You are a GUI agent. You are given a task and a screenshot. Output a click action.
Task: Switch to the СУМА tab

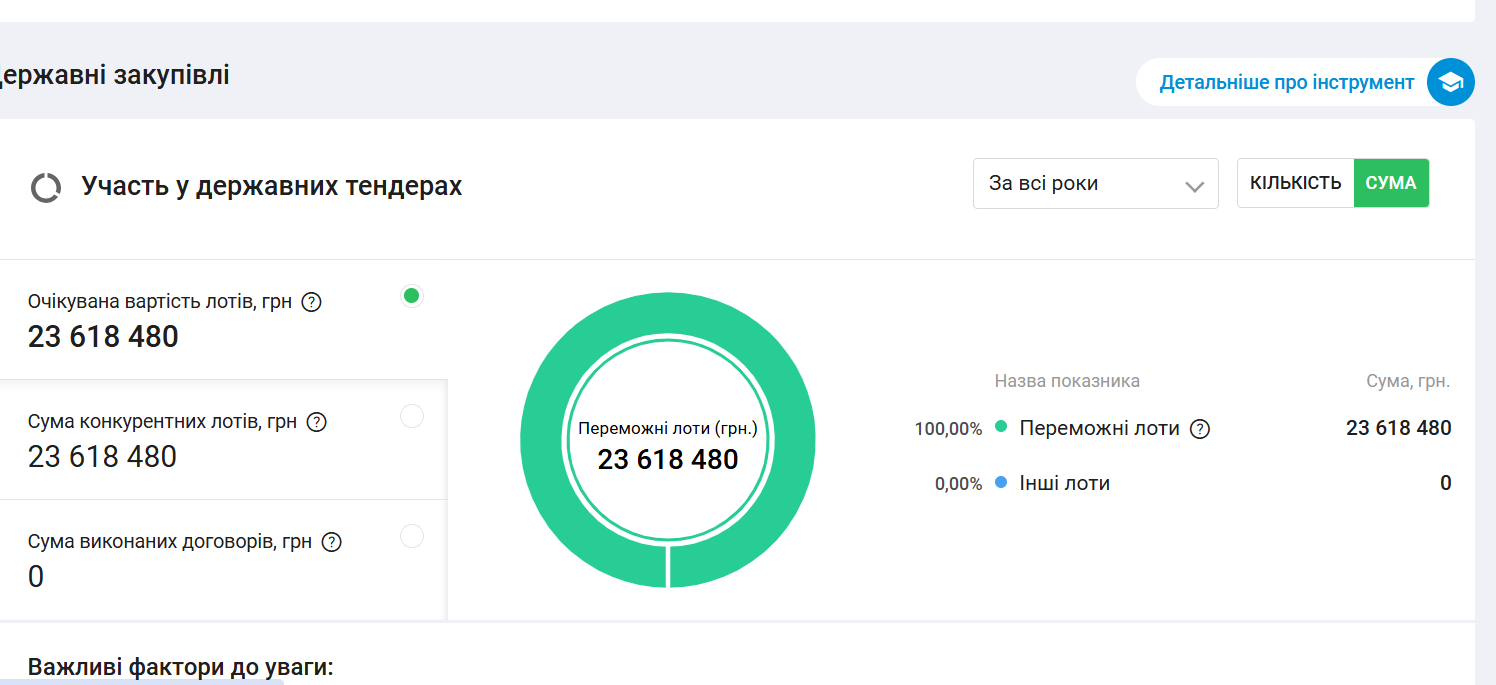(x=1390, y=184)
